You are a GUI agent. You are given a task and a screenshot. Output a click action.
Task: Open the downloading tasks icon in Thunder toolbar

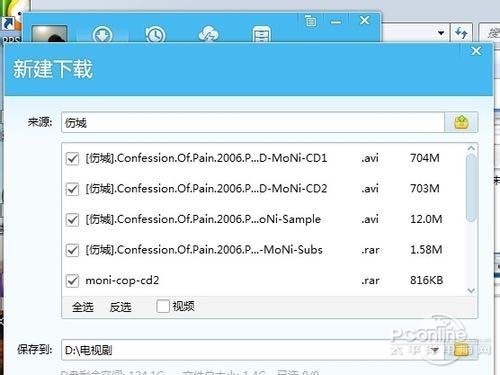102,35
